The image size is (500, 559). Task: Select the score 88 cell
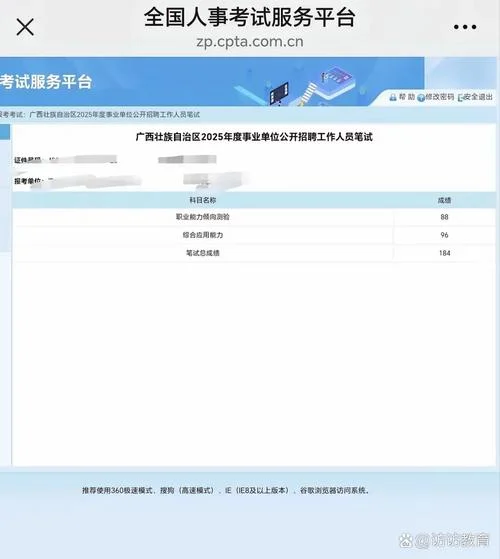click(444, 217)
